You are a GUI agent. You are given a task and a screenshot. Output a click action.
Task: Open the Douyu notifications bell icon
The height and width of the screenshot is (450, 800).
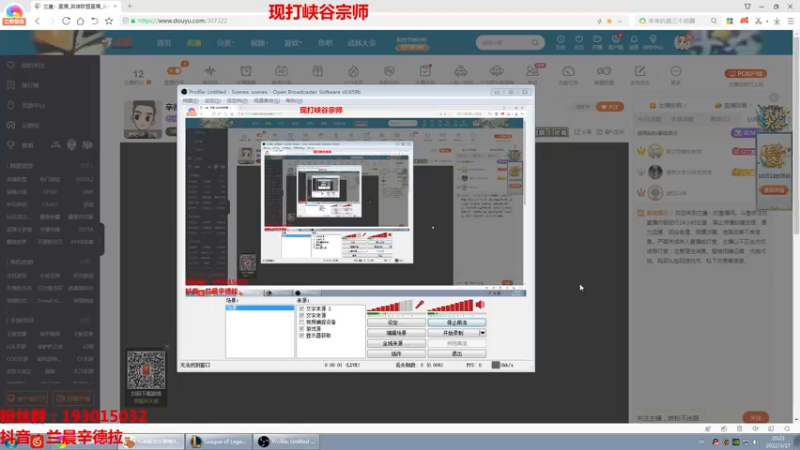pos(634,39)
